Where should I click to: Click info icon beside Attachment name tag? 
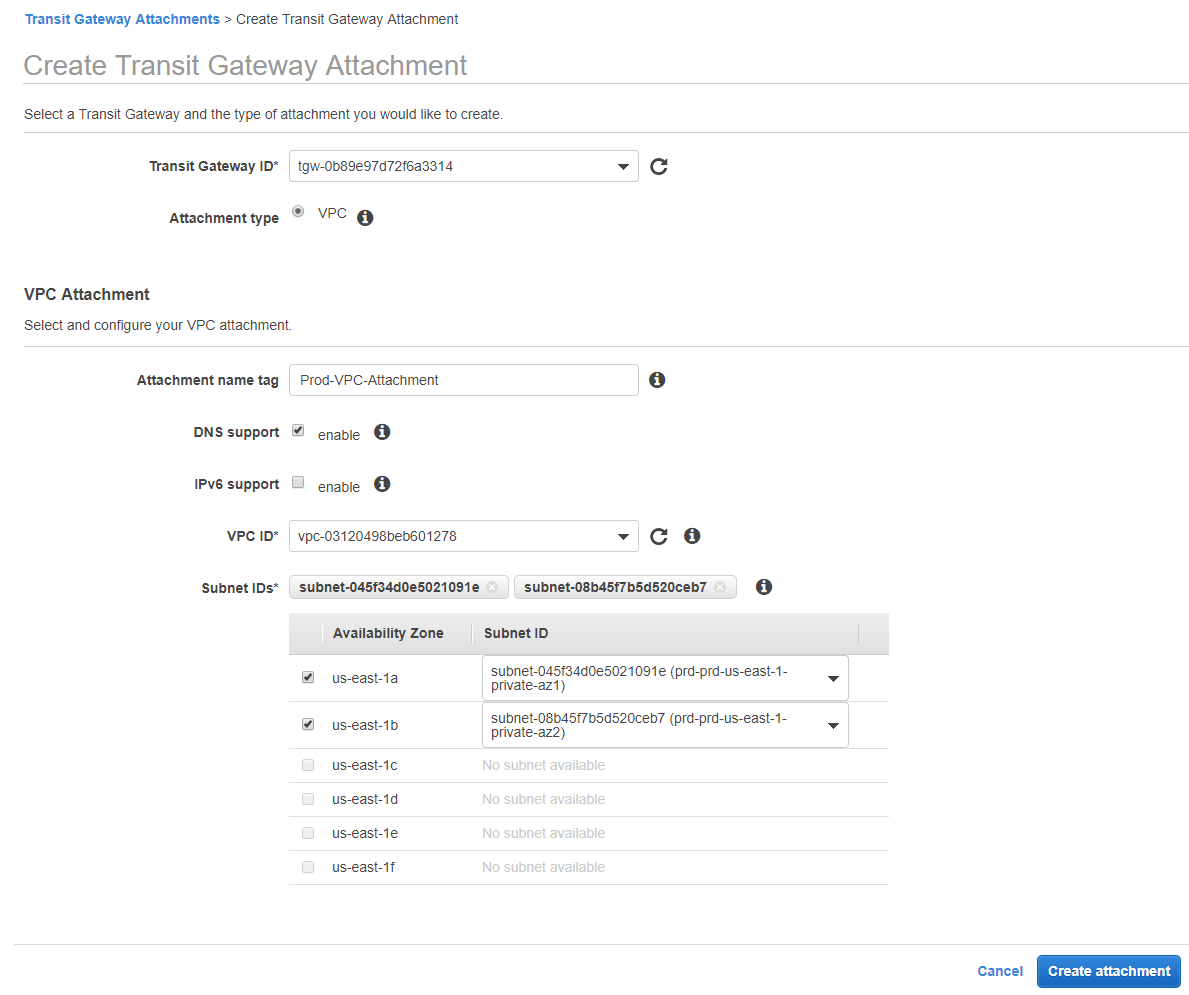657,380
